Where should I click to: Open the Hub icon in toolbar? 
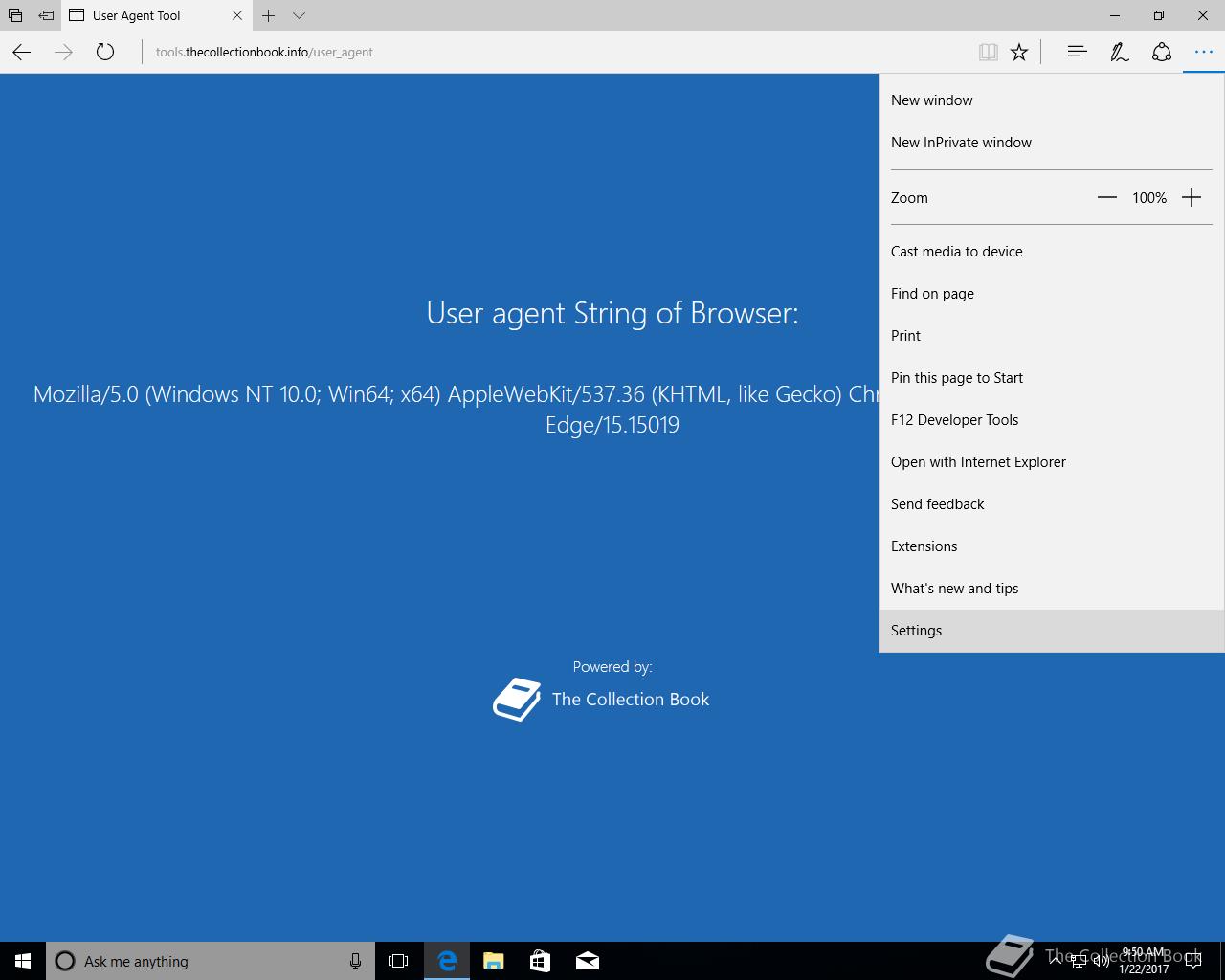[1077, 52]
